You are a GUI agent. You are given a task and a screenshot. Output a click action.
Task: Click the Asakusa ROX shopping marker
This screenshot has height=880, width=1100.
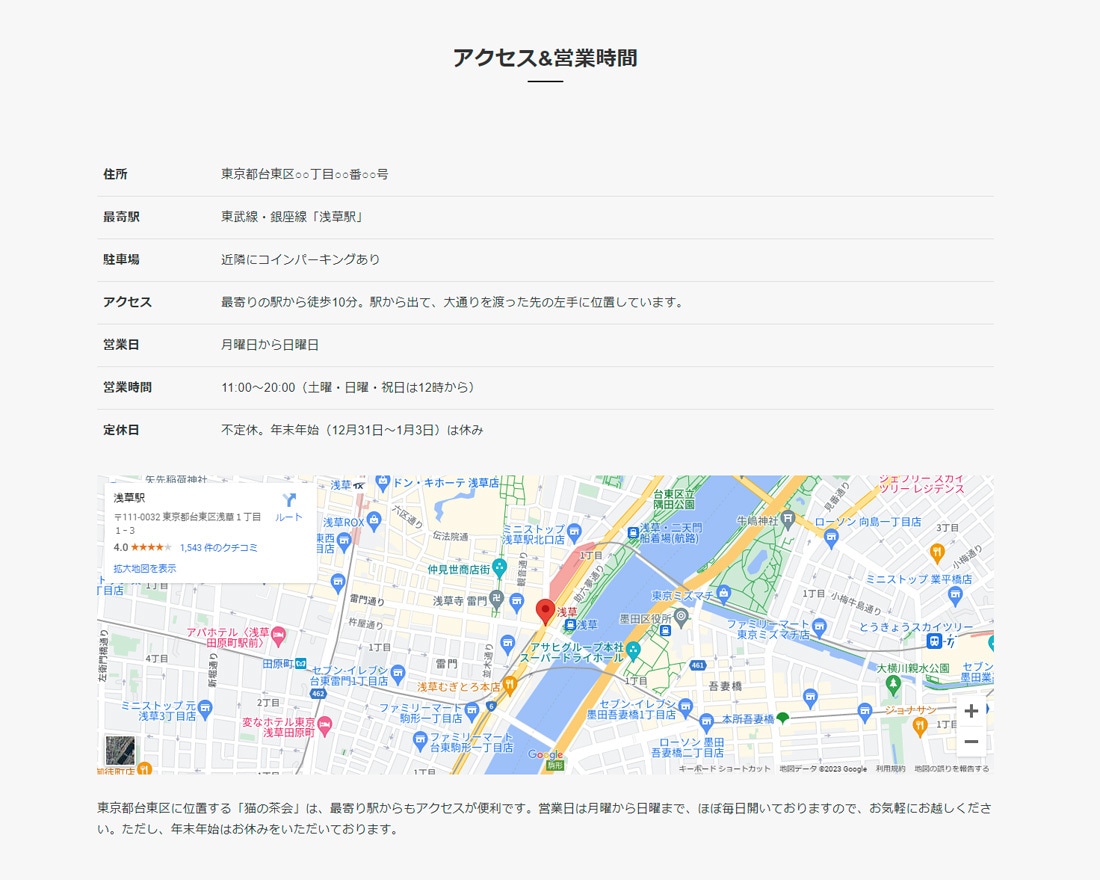[374, 521]
